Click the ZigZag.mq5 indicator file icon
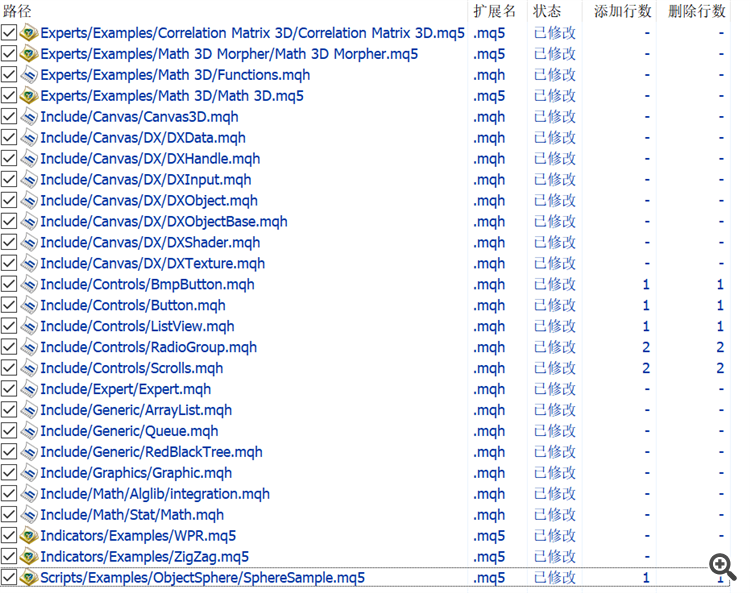 [29, 557]
